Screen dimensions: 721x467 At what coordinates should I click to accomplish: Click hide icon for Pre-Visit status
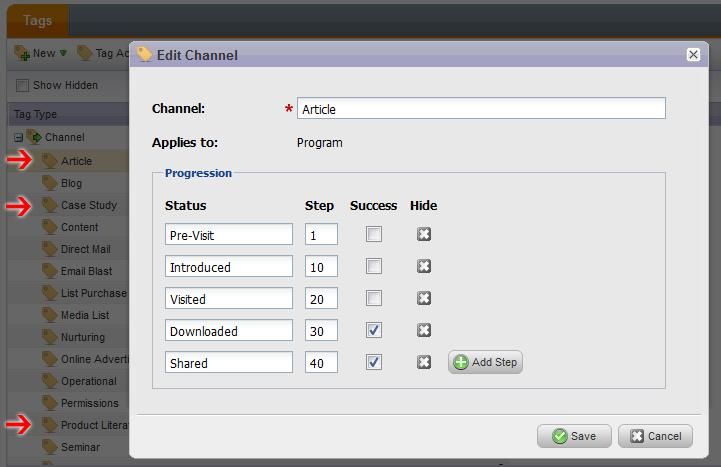coord(424,234)
